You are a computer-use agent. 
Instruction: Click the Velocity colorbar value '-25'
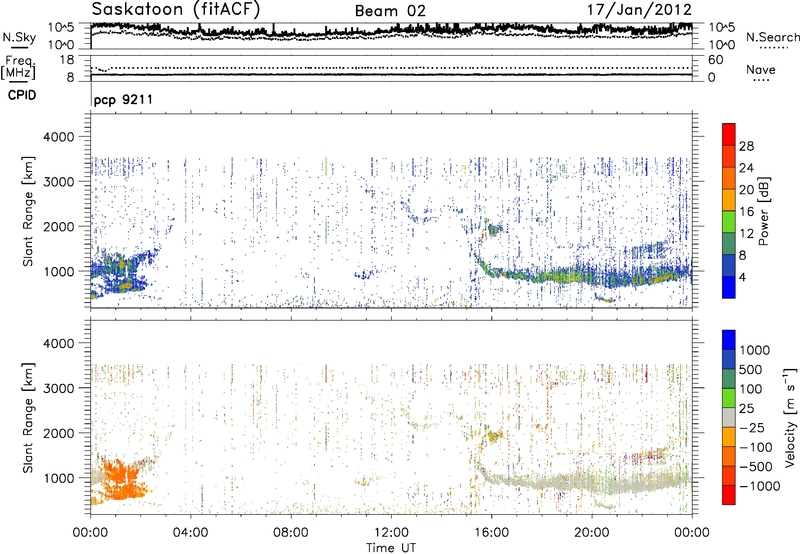[752, 427]
